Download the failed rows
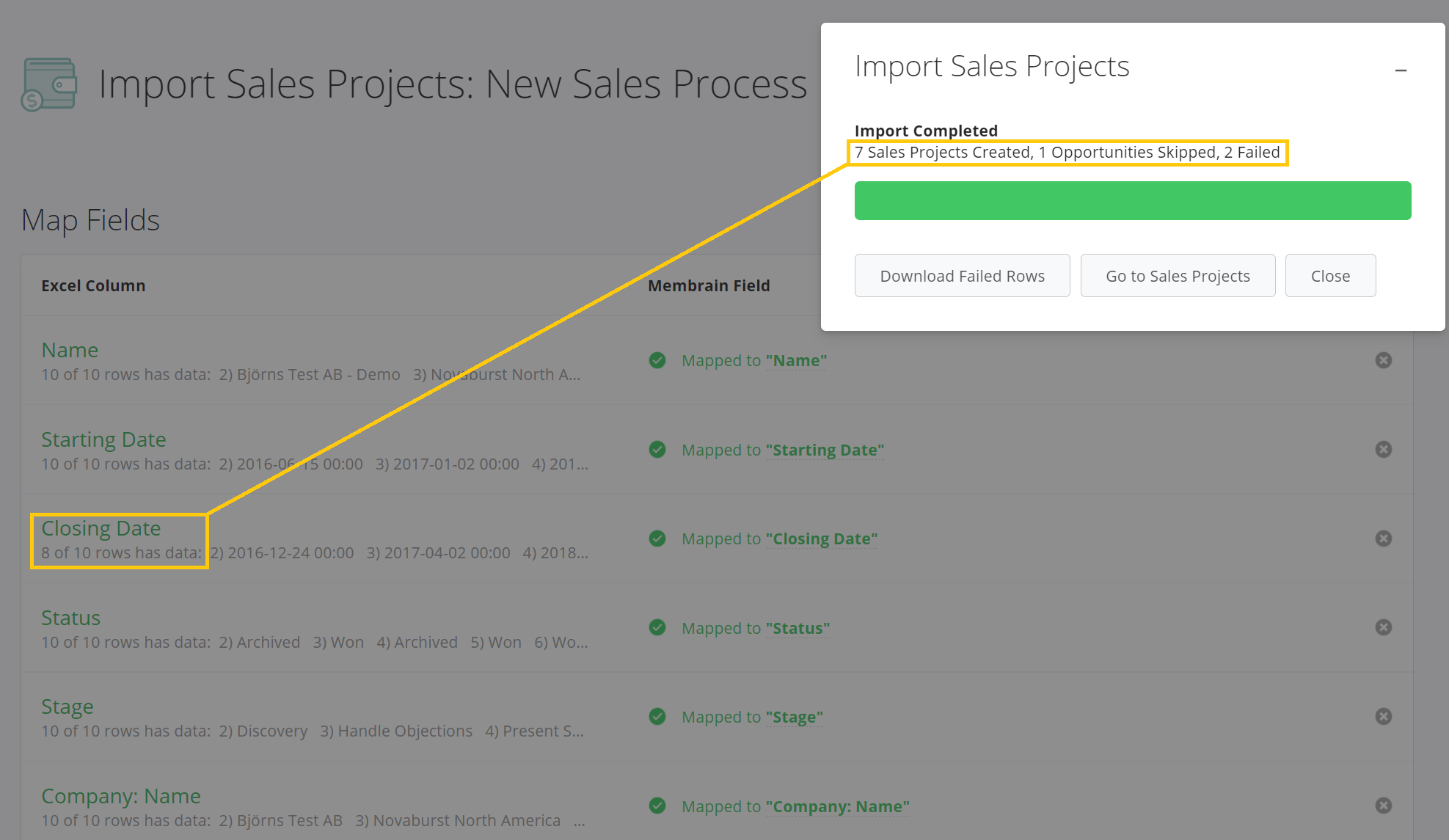This screenshot has width=1449, height=840. [x=962, y=276]
